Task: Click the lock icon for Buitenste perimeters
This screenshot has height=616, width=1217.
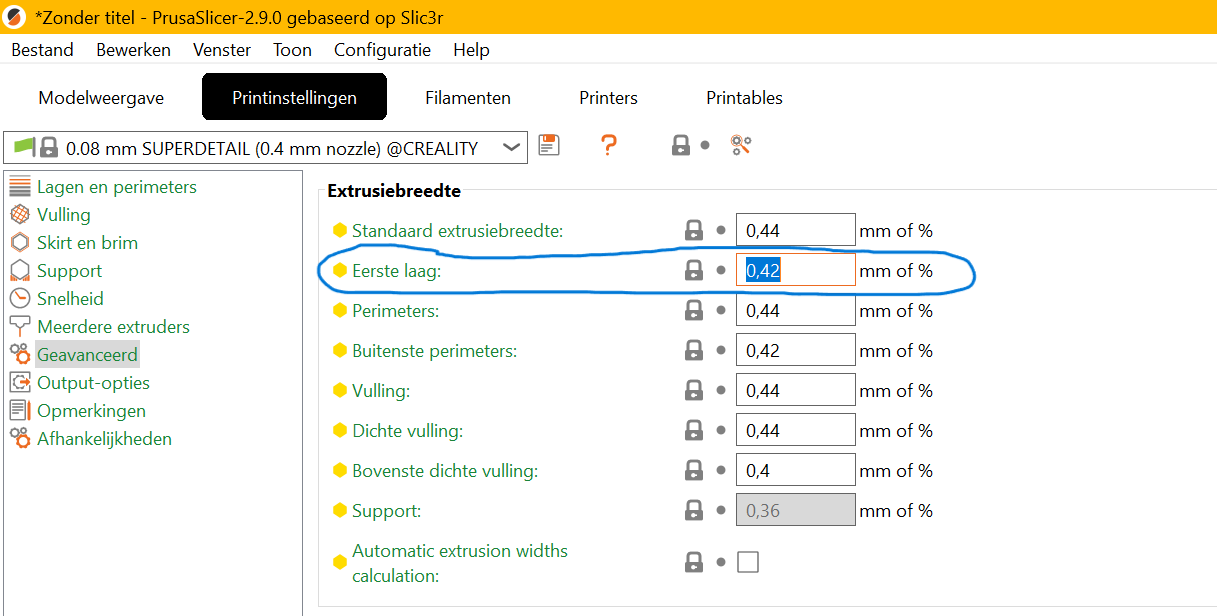Action: [694, 350]
